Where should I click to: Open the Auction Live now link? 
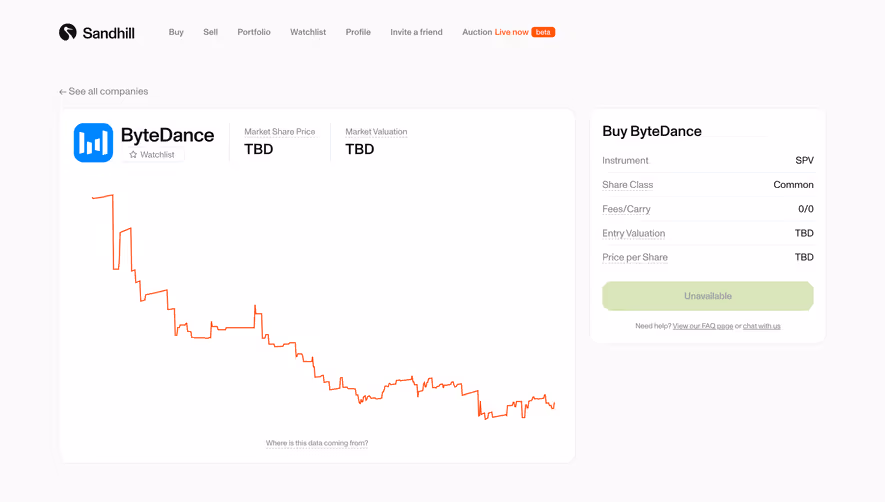(x=509, y=32)
